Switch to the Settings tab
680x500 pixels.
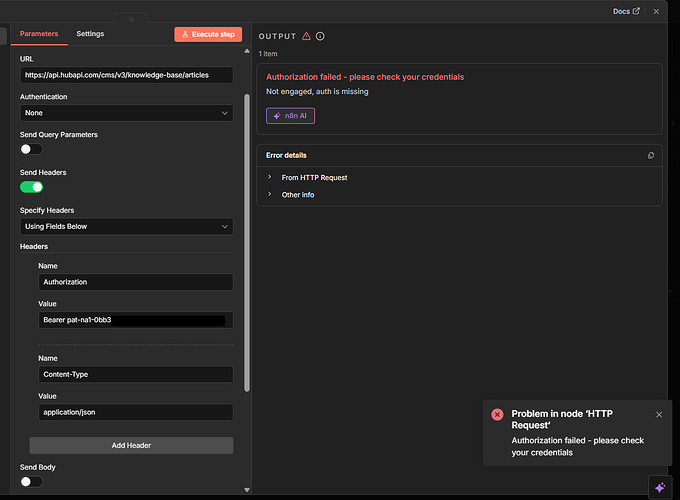tap(90, 34)
